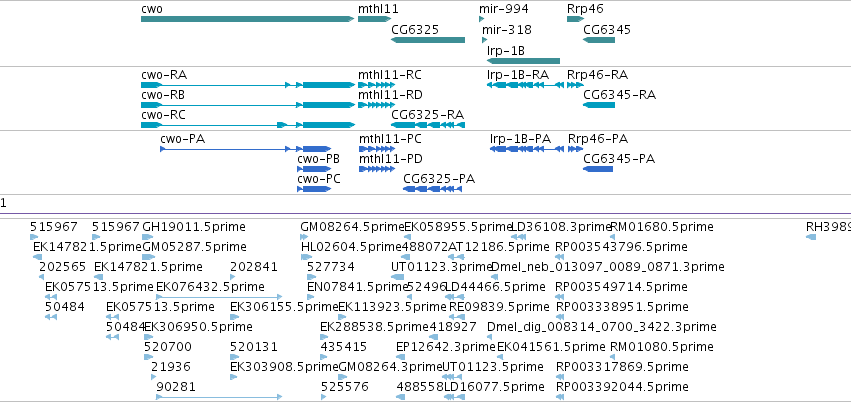Open the cwo-PC protein feature
This screenshot has height=402, width=851.
tap(314, 189)
